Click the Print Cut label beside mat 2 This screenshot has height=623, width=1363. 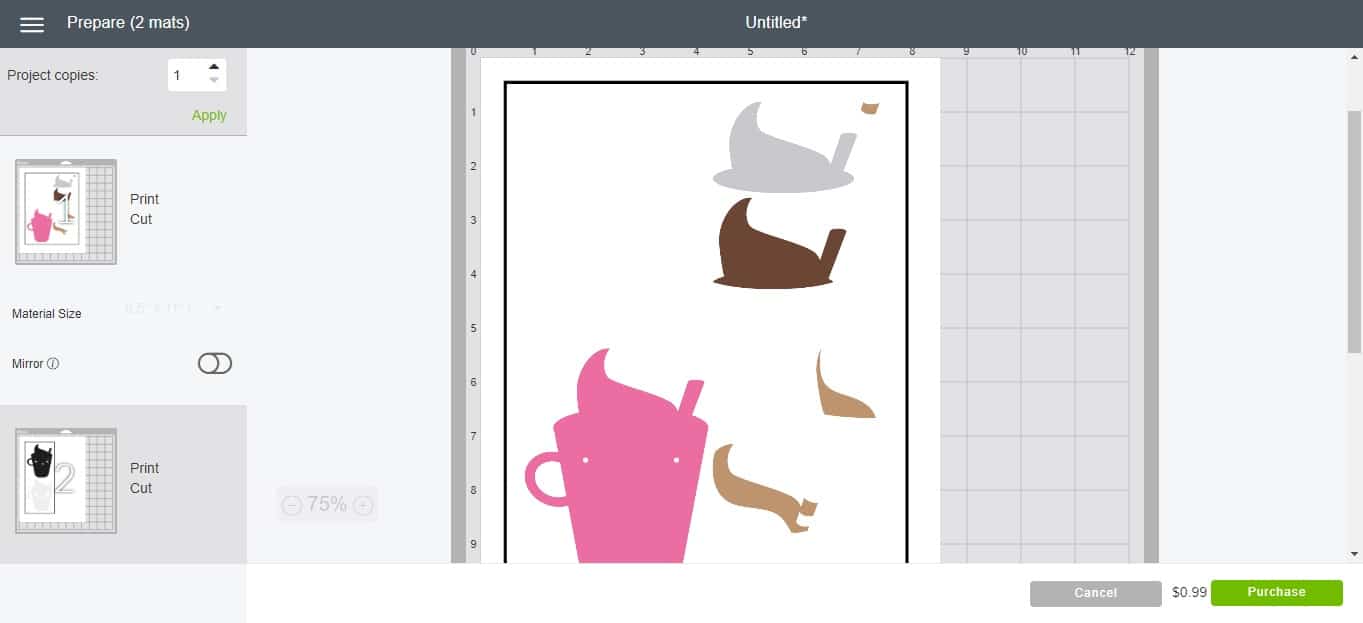point(143,478)
